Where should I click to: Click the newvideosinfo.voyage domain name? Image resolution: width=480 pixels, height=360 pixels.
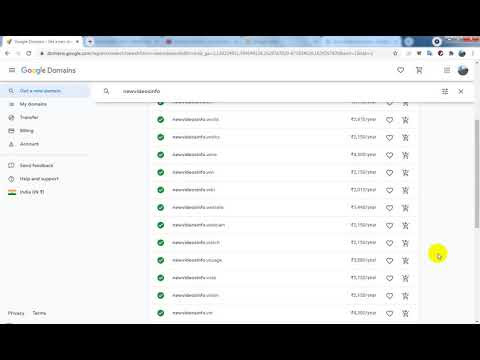tap(197, 260)
